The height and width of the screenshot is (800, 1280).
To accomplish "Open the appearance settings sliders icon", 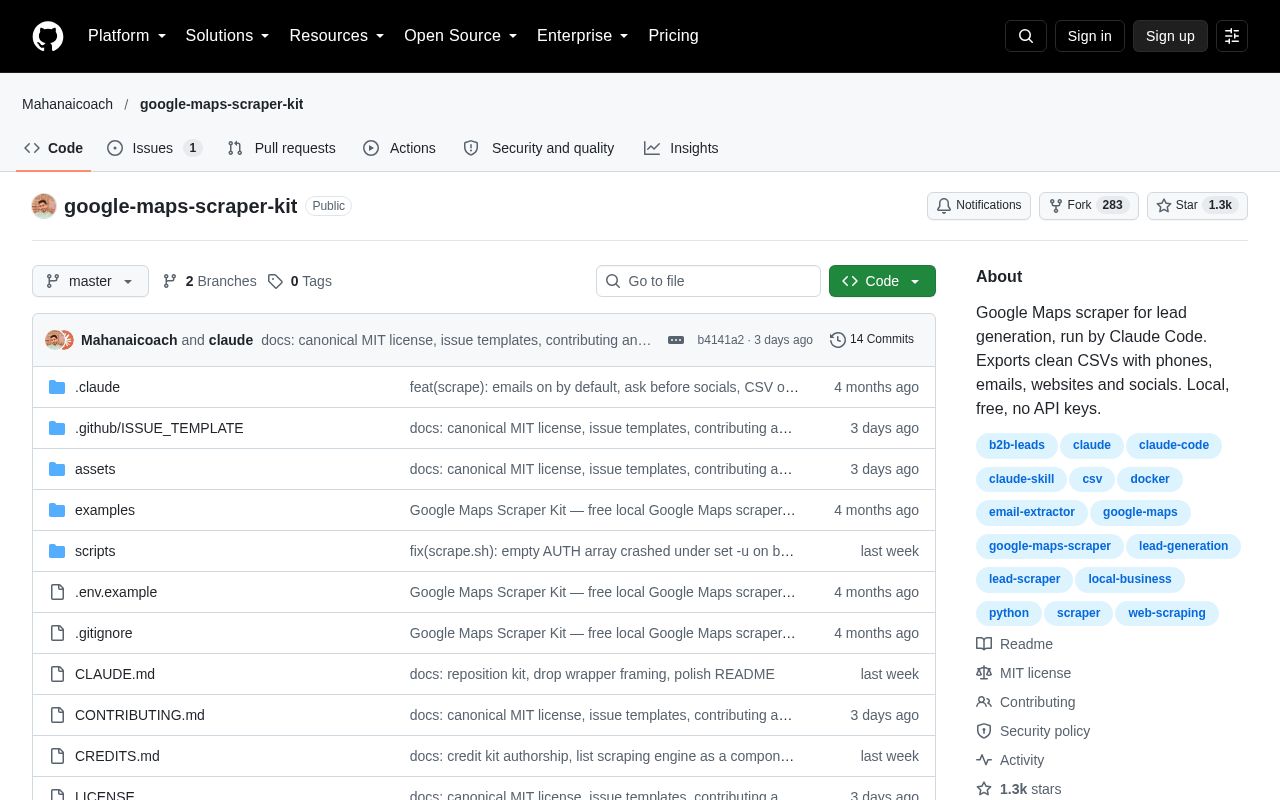I will (1232, 36).
